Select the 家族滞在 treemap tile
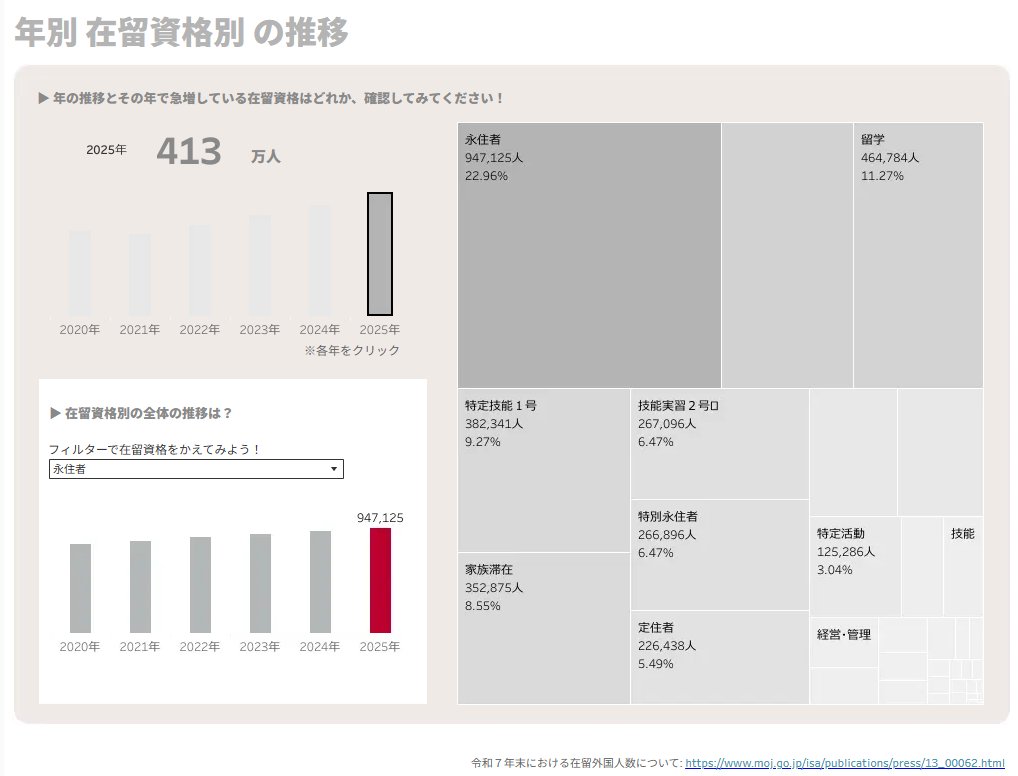The height and width of the screenshot is (776, 1018). [544, 629]
